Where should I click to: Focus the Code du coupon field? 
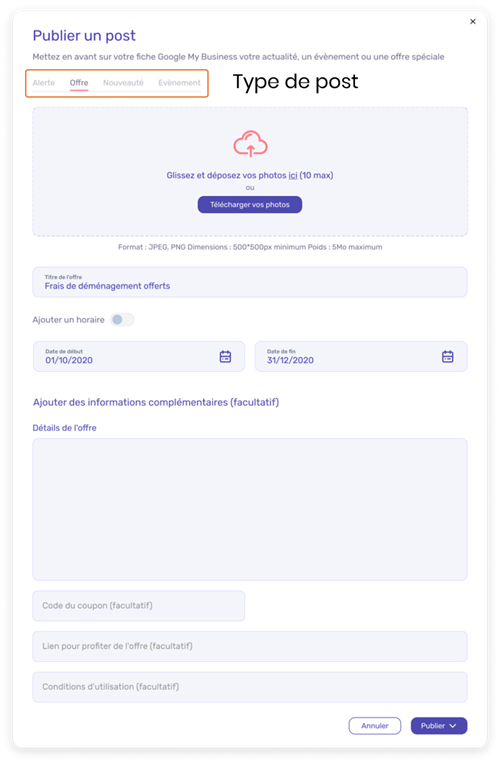click(139, 606)
